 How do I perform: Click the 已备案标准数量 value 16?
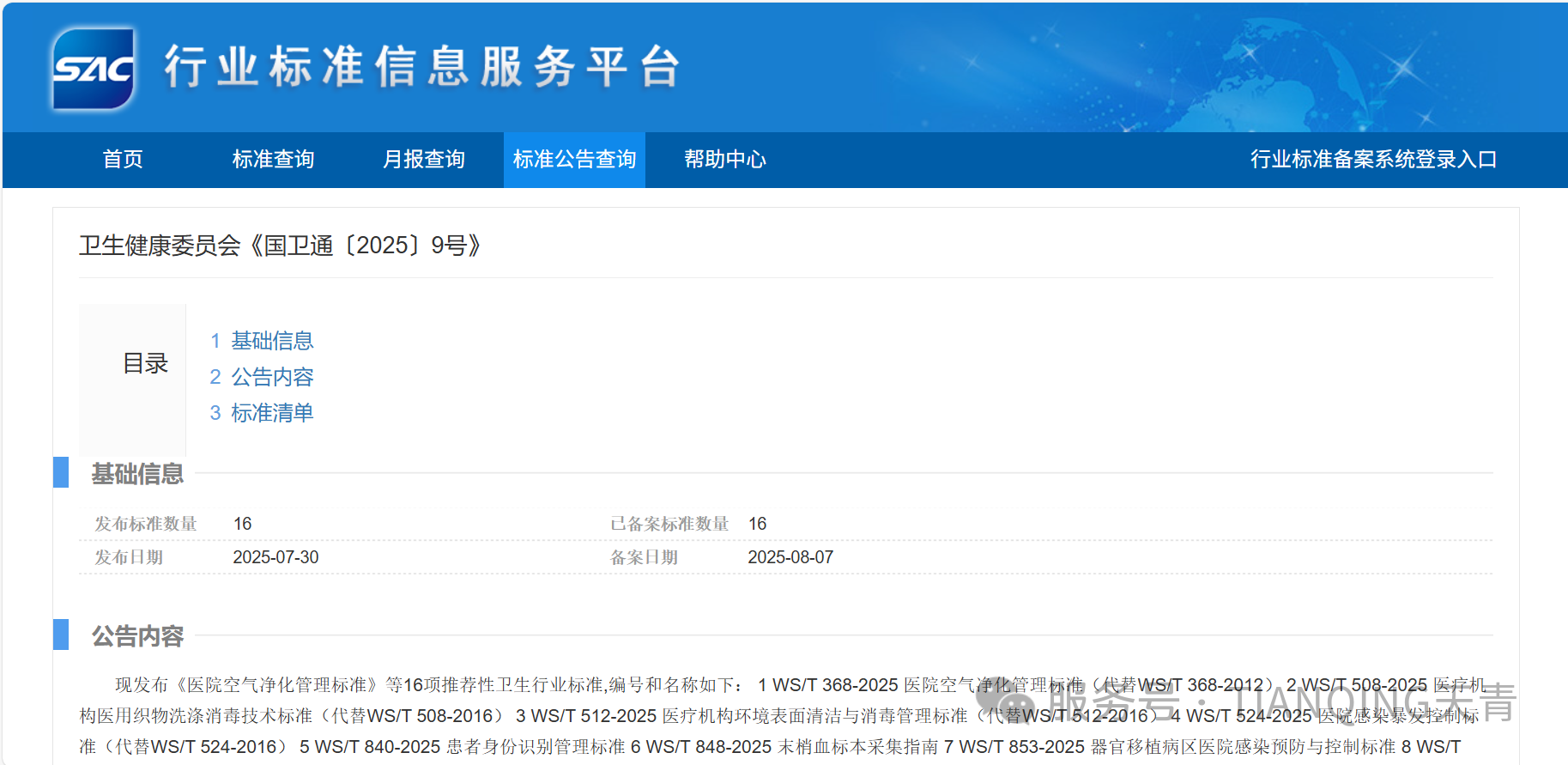coord(757,524)
